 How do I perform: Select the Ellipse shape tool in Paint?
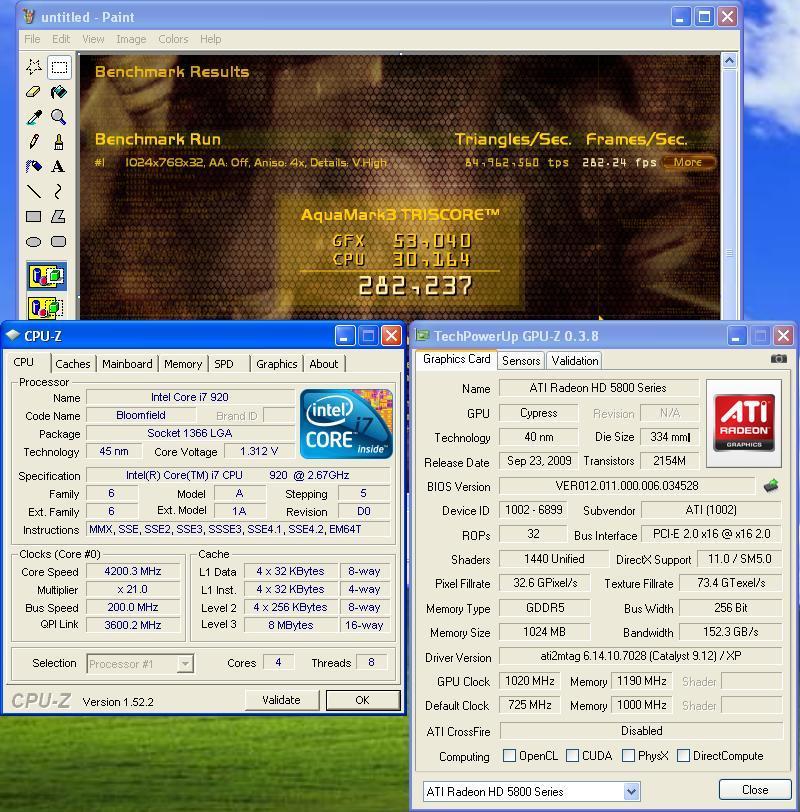[34, 241]
